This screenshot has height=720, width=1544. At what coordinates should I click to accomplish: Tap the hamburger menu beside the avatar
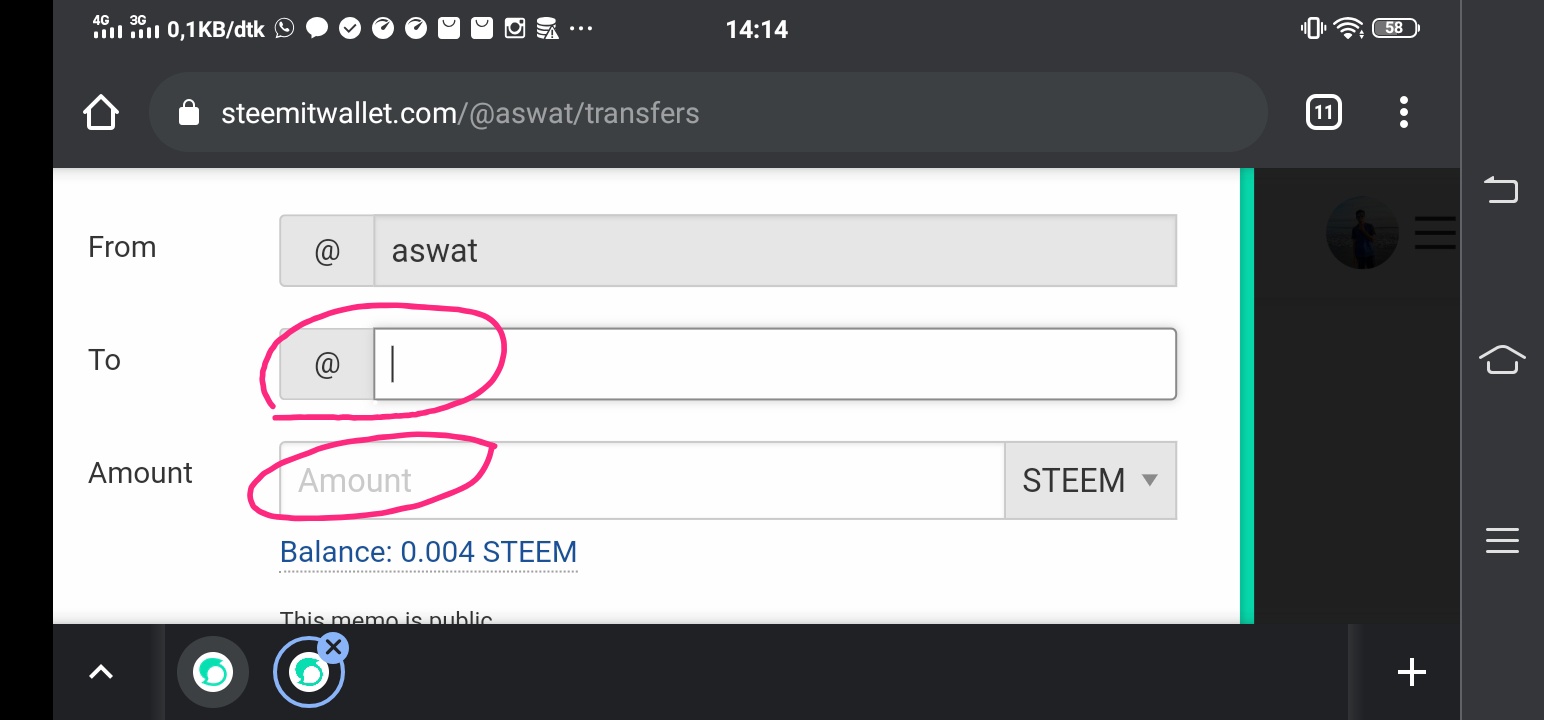point(1434,234)
